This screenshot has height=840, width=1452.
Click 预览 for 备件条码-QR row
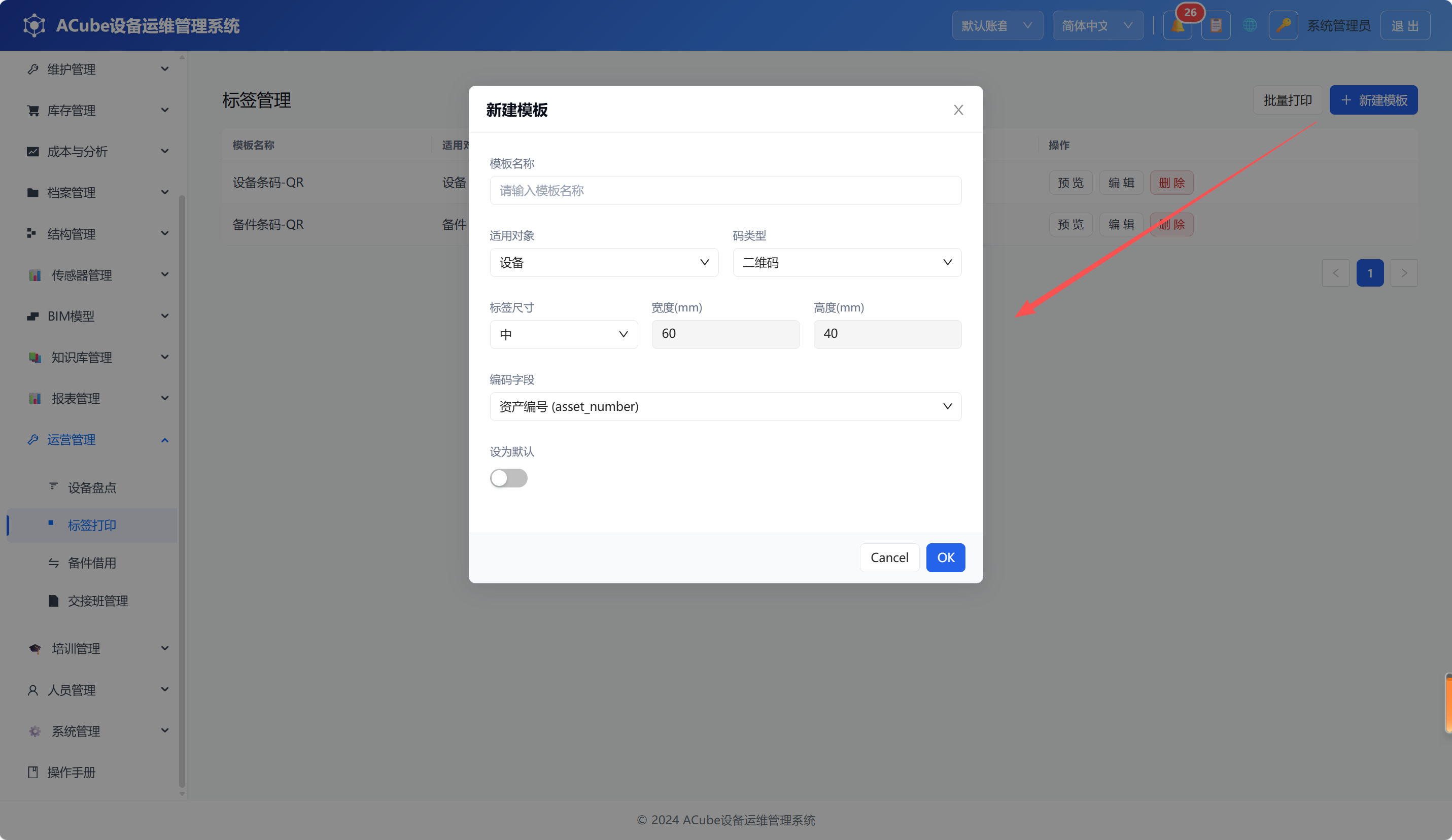pyautogui.click(x=1070, y=225)
